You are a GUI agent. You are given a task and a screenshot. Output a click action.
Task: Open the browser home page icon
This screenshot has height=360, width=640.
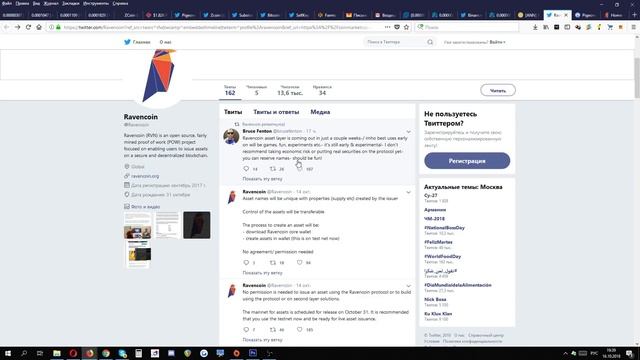(39, 27)
